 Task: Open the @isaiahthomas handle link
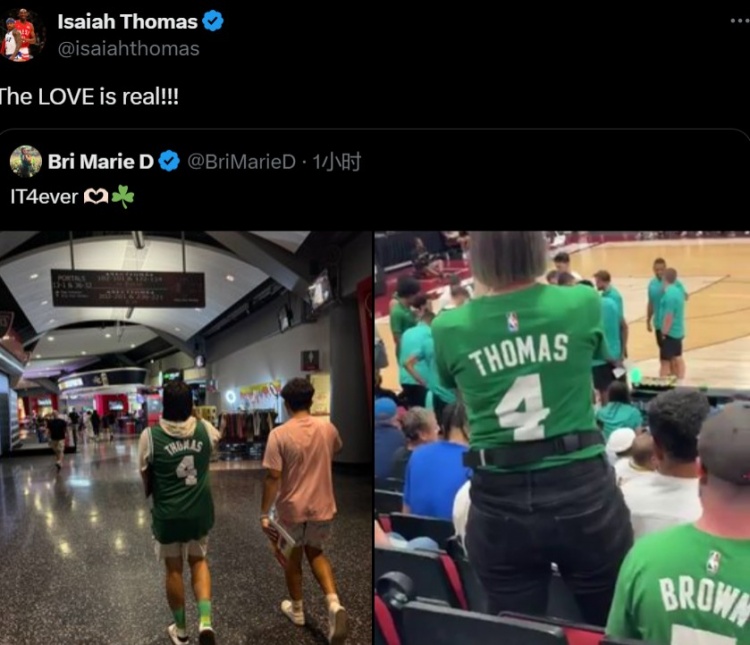click(128, 49)
